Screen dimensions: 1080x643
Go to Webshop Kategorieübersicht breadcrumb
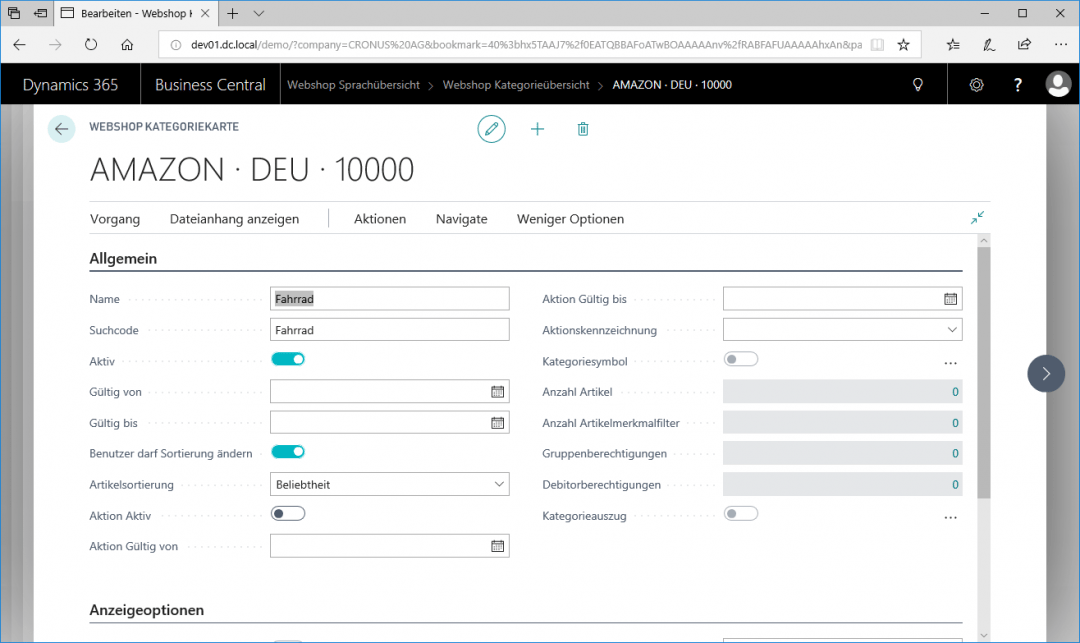pos(516,85)
